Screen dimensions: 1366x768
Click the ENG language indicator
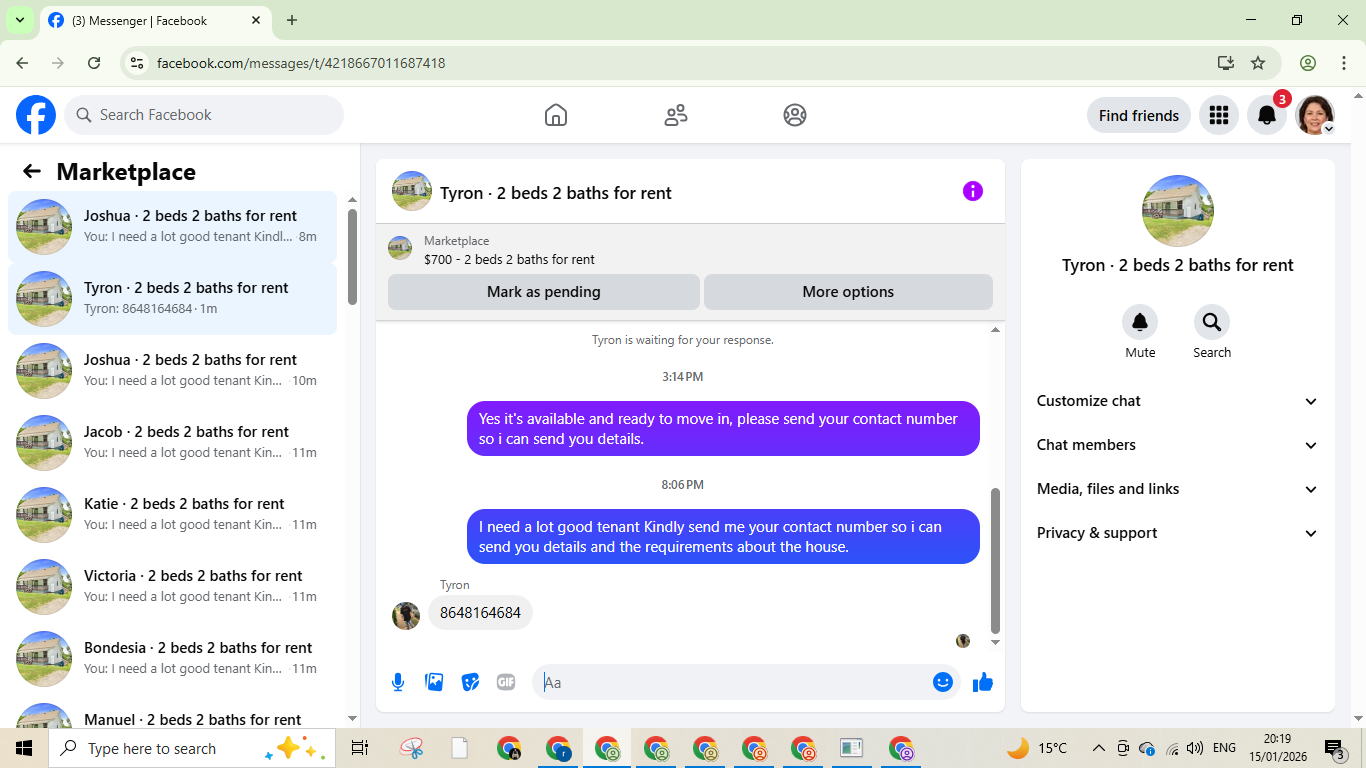(1224, 748)
